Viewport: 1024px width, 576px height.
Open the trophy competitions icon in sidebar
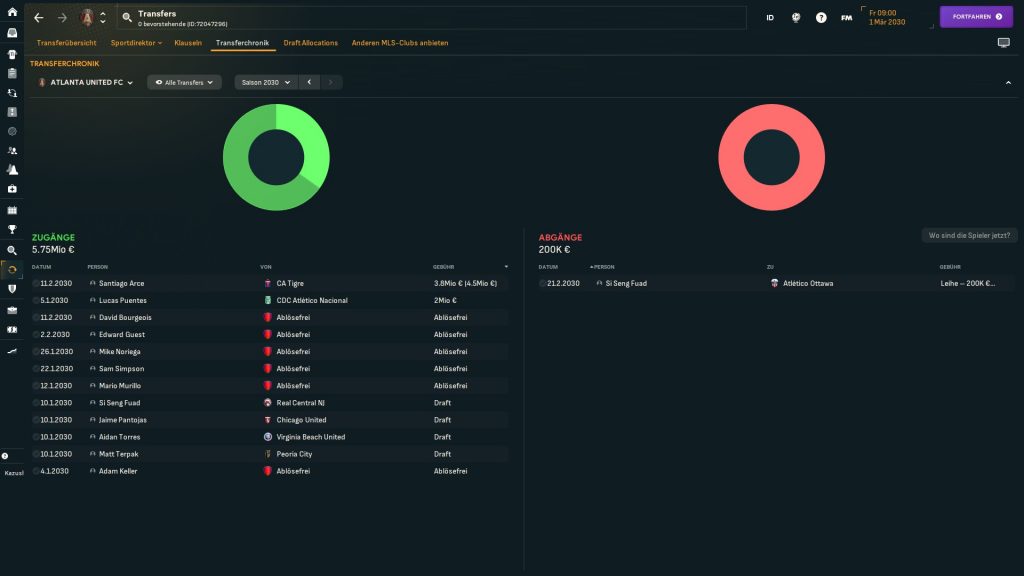click(12, 229)
